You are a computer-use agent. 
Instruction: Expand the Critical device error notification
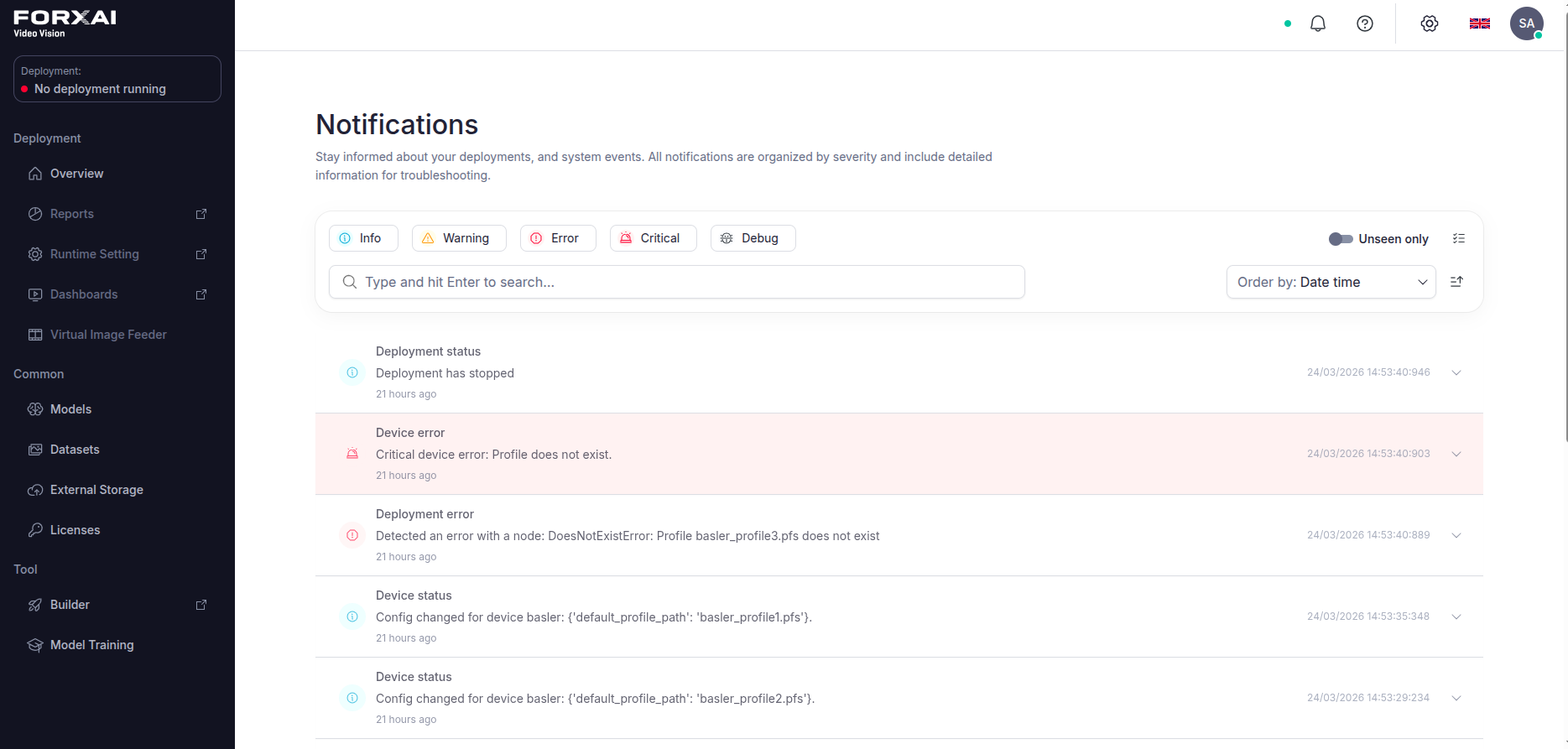click(x=1456, y=454)
